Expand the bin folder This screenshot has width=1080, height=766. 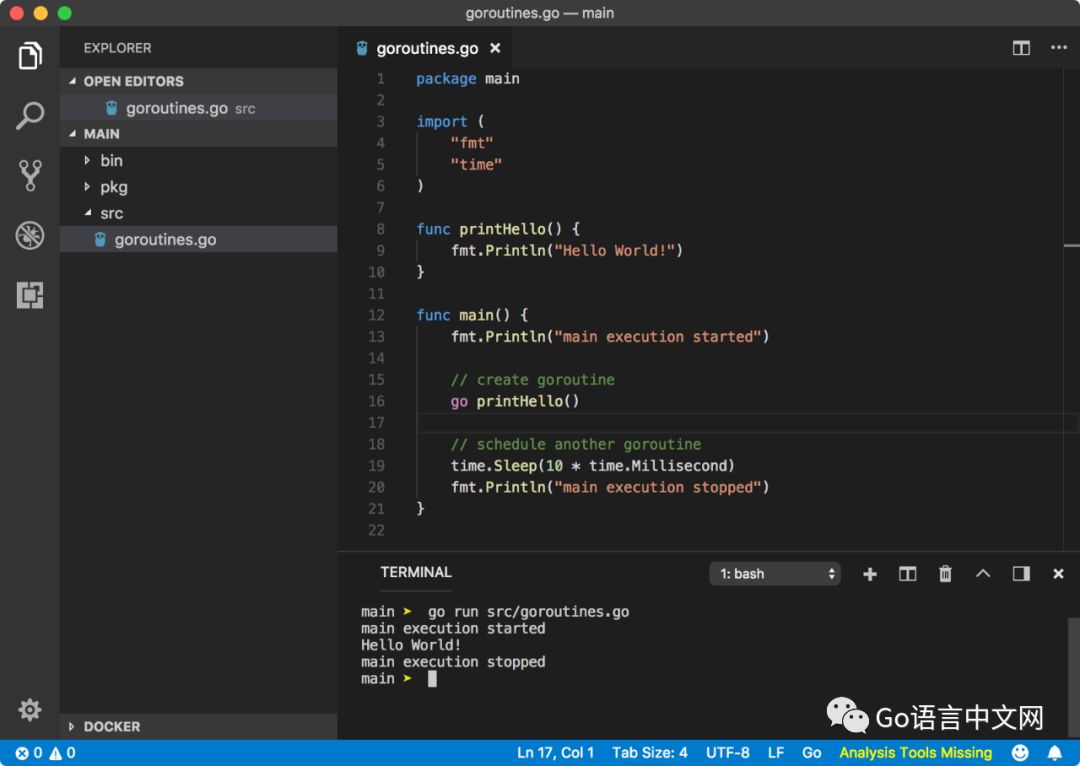tap(198, 161)
